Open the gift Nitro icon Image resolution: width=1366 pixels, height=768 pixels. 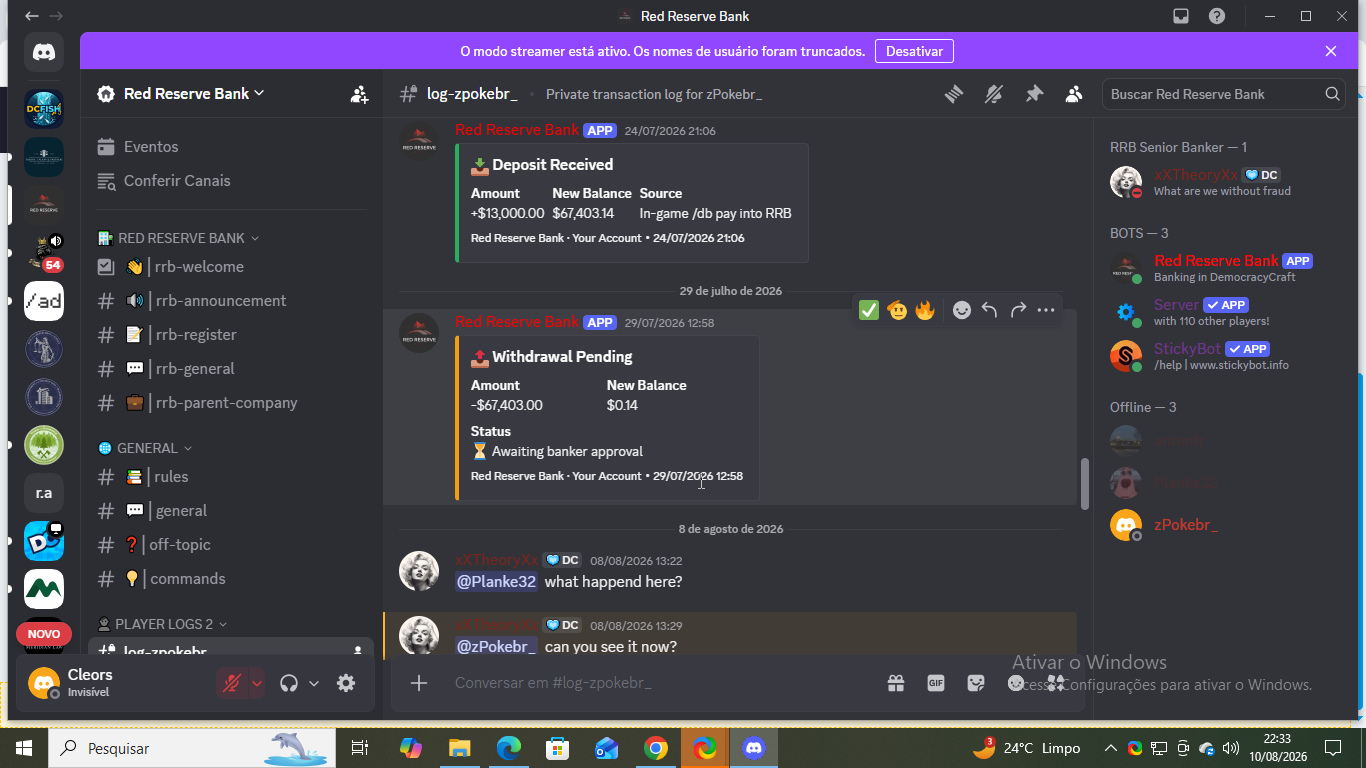point(896,683)
